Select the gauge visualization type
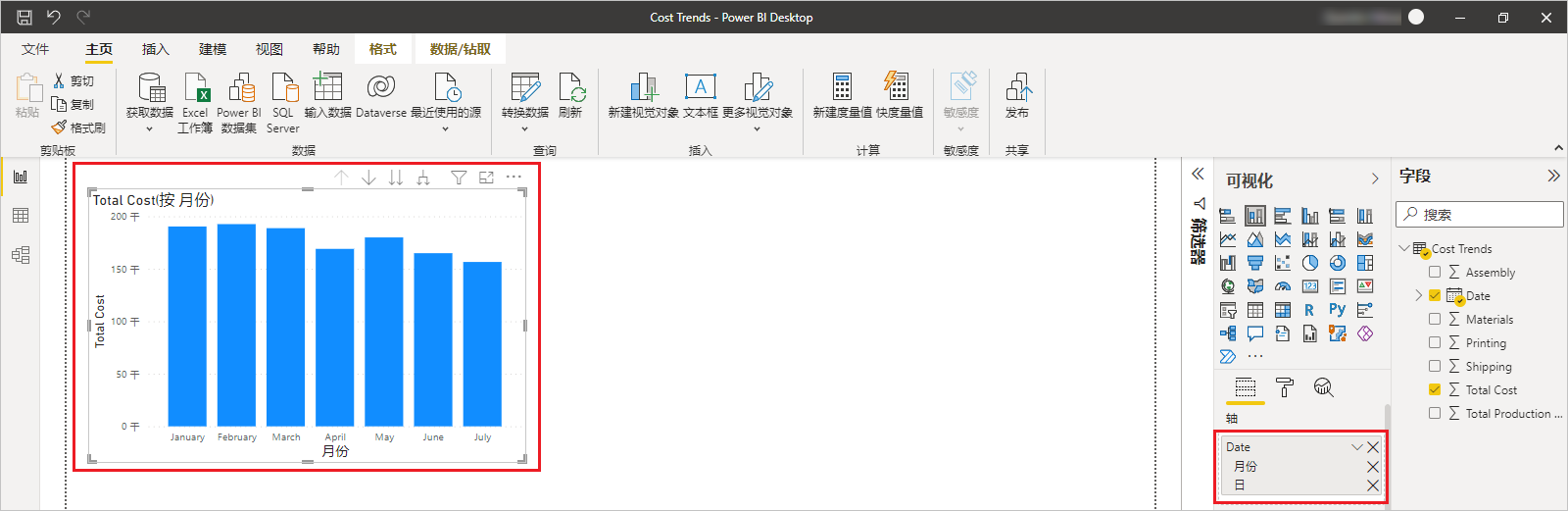 pos(1283,286)
